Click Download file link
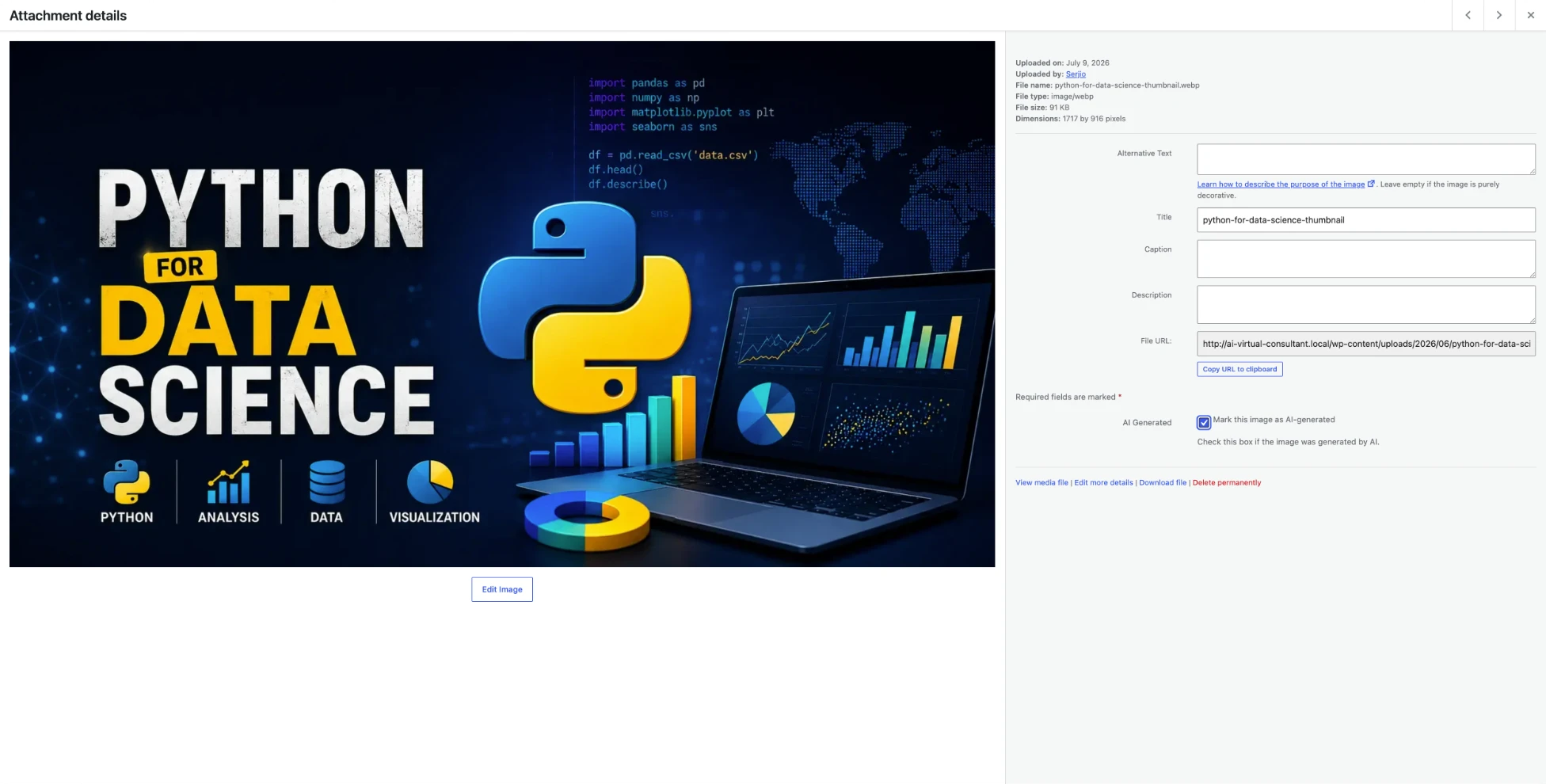The height and width of the screenshot is (784, 1546). (1163, 482)
